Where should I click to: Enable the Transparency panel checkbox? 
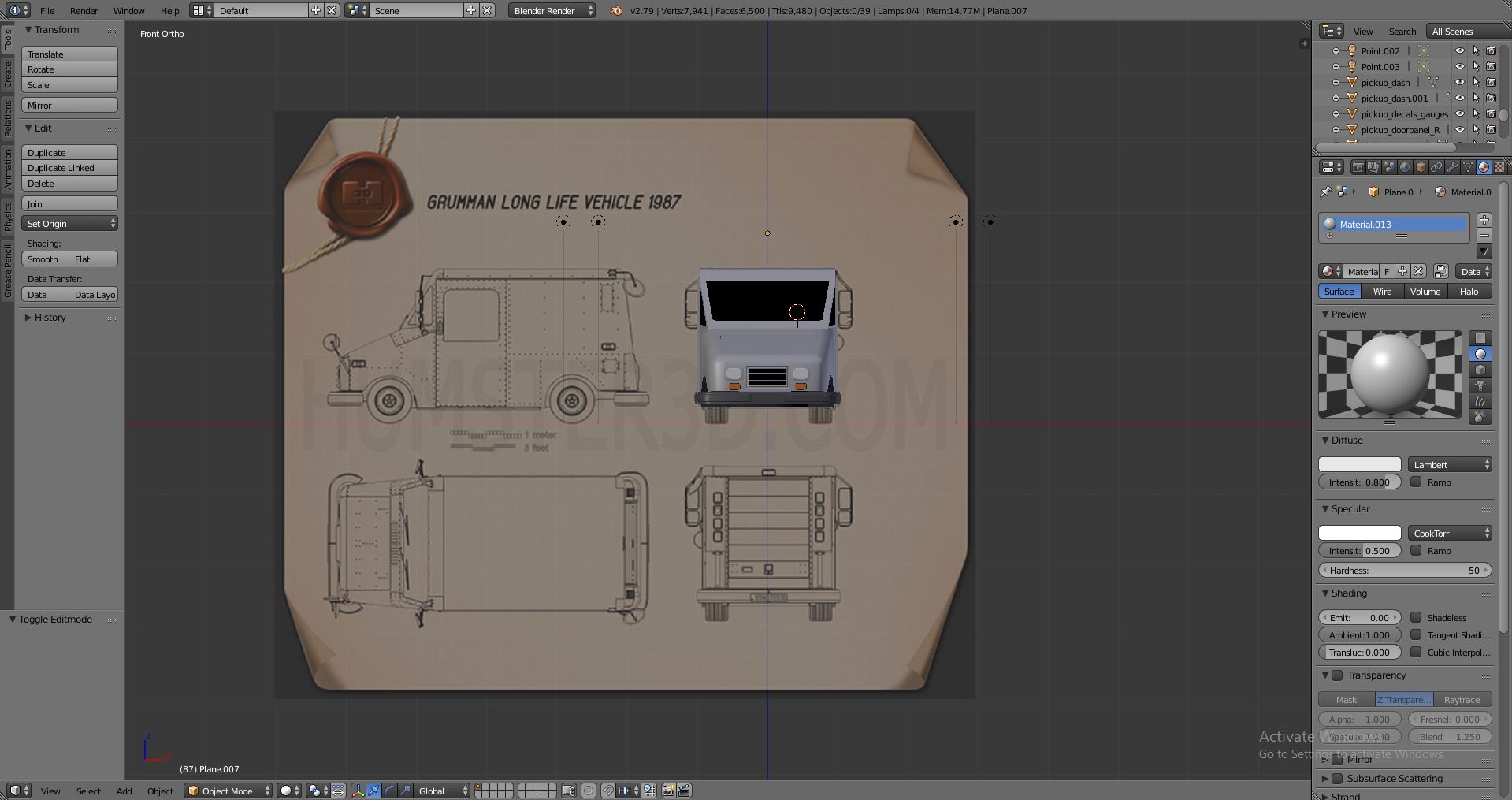point(1337,675)
